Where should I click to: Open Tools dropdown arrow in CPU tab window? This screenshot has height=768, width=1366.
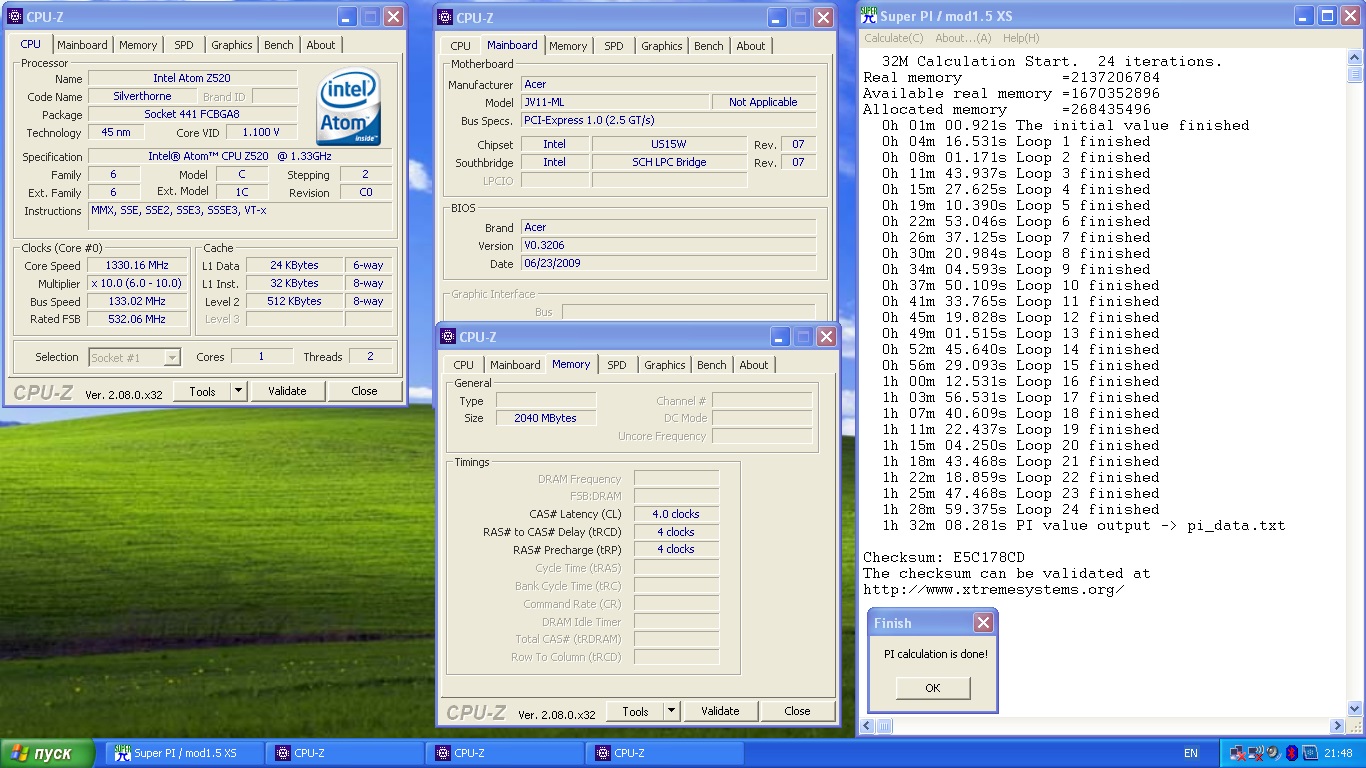238,391
